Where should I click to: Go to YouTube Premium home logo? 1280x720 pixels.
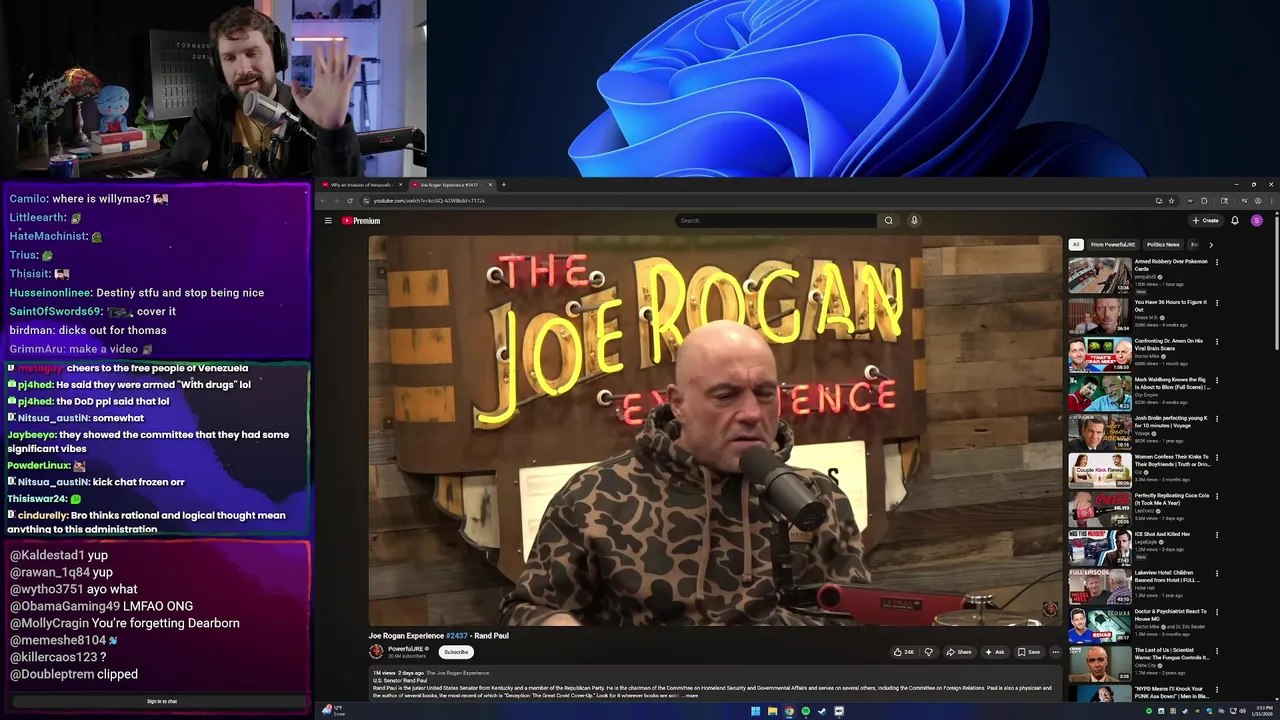pos(361,220)
